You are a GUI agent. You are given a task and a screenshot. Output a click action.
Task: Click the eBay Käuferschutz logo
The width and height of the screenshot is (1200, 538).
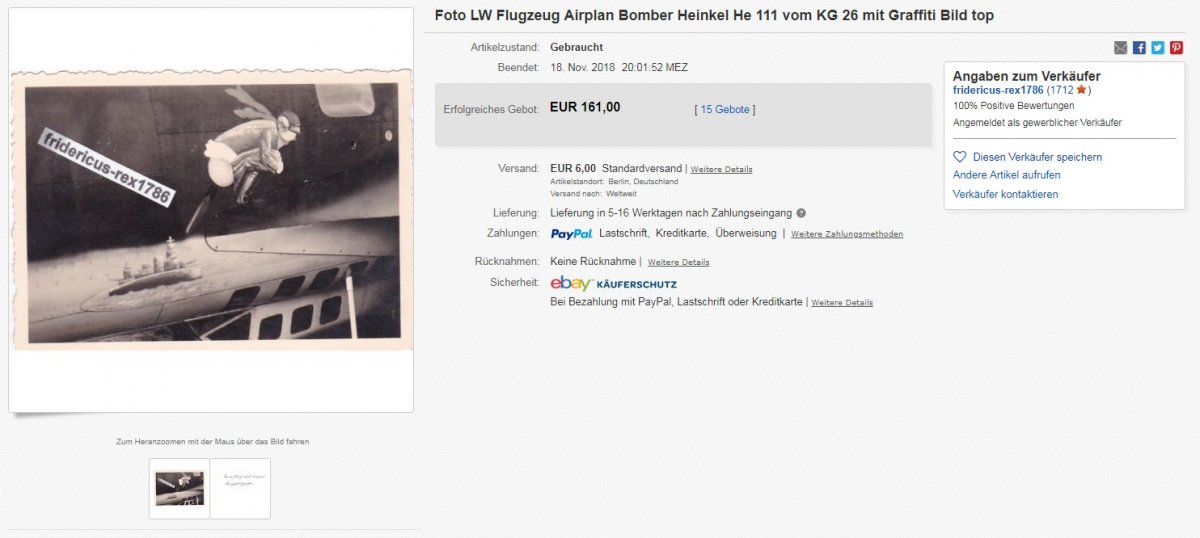[613, 284]
